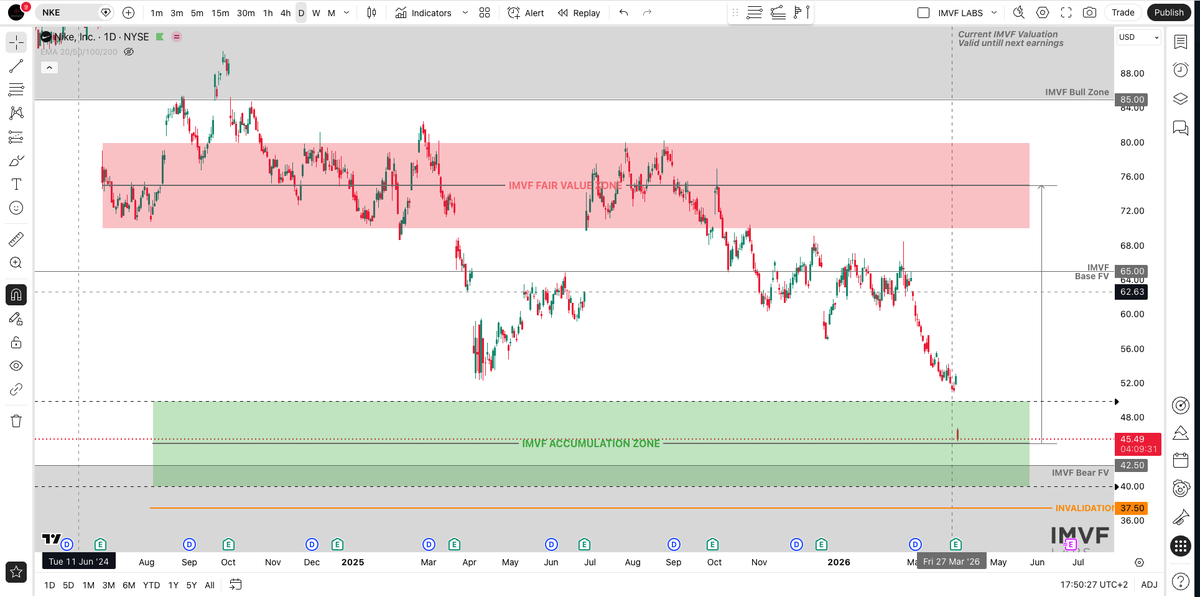
Task: Select the horizontal line tool in the favorites toolbar
Action: pos(754,13)
